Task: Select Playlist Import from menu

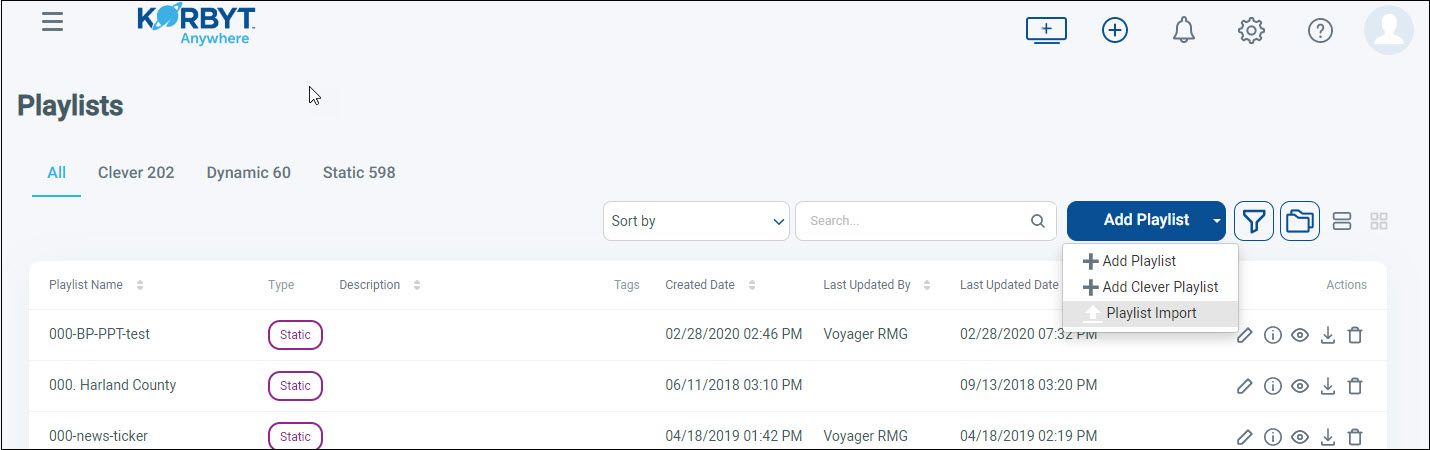Action: pos(1150,313)
